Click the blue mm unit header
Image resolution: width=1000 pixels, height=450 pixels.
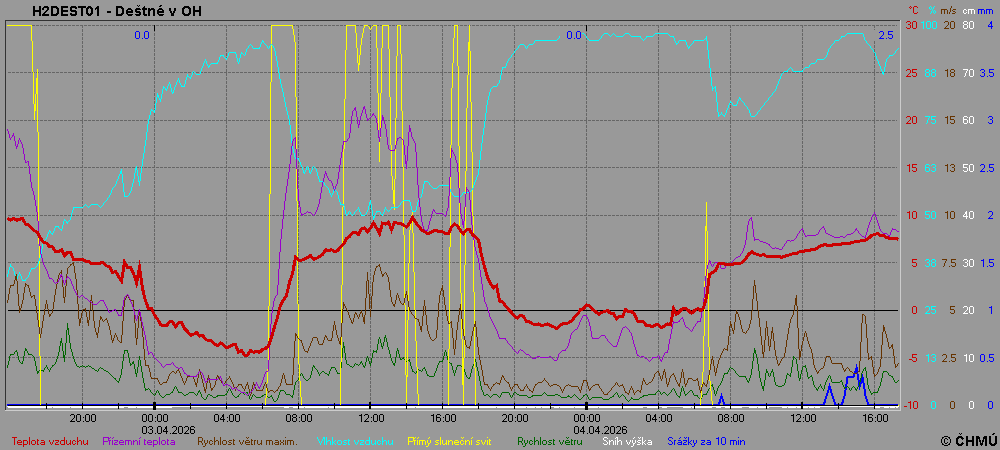[985, 11]
